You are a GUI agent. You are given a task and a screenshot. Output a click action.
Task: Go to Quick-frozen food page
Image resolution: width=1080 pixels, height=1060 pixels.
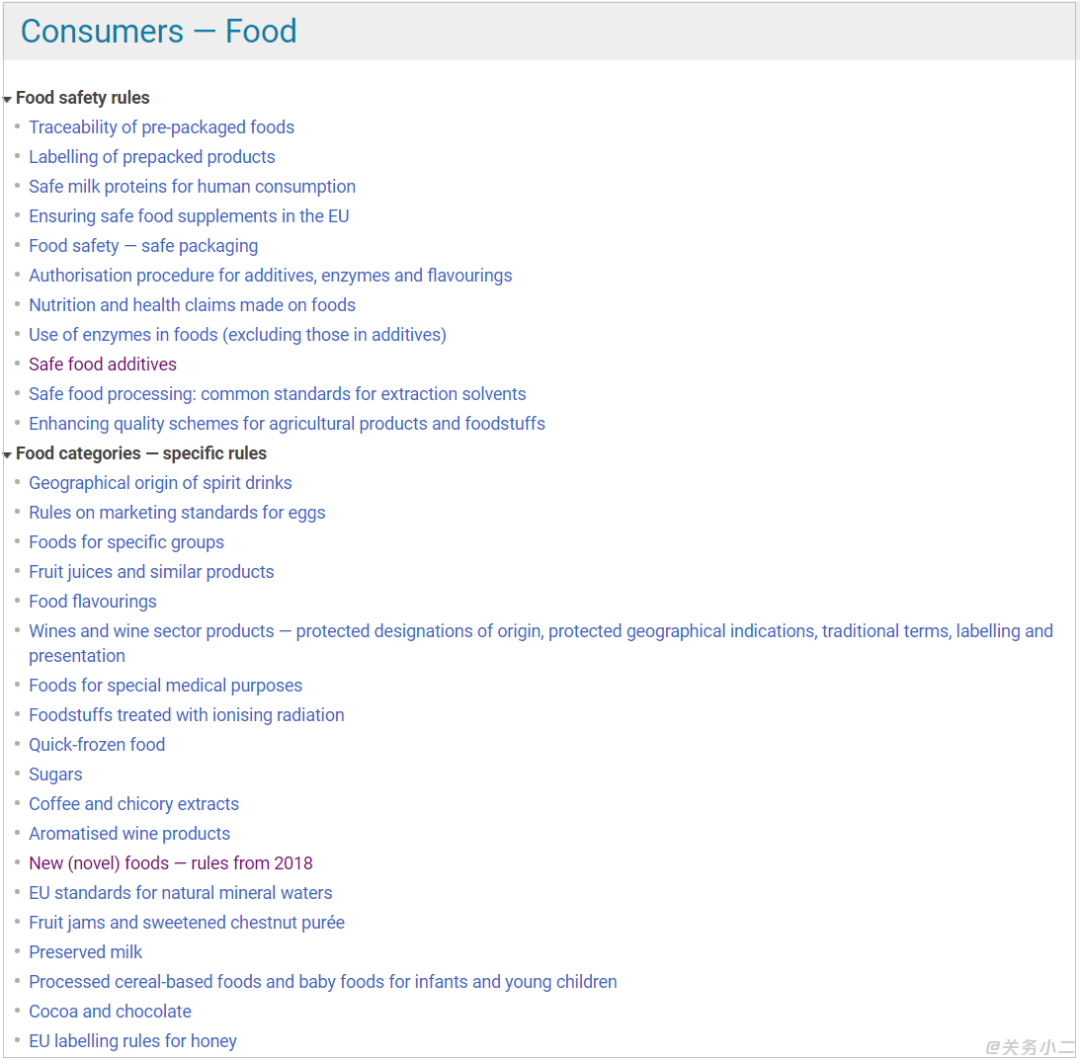[96, 745]
